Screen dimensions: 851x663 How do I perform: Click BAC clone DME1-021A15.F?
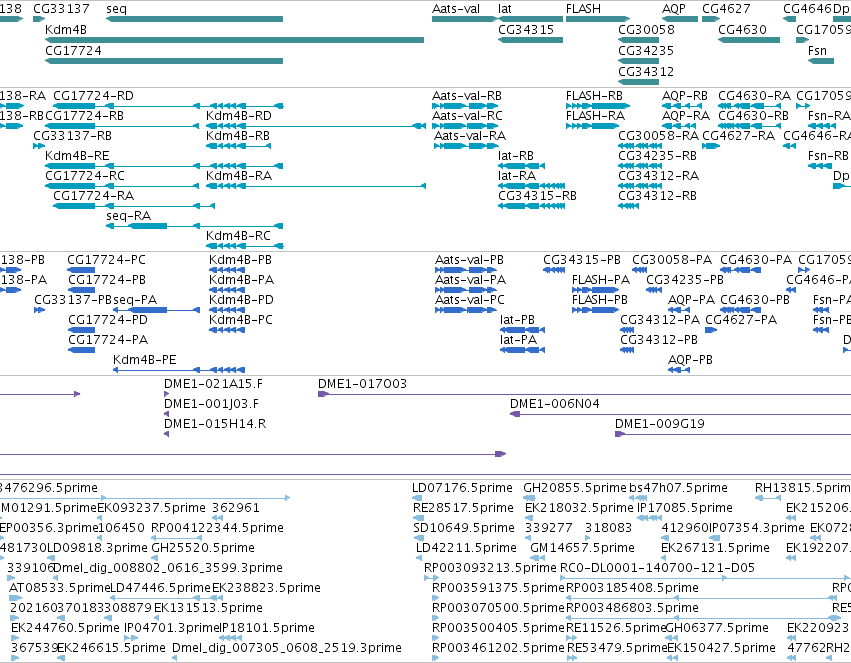(x=213, y=384)
